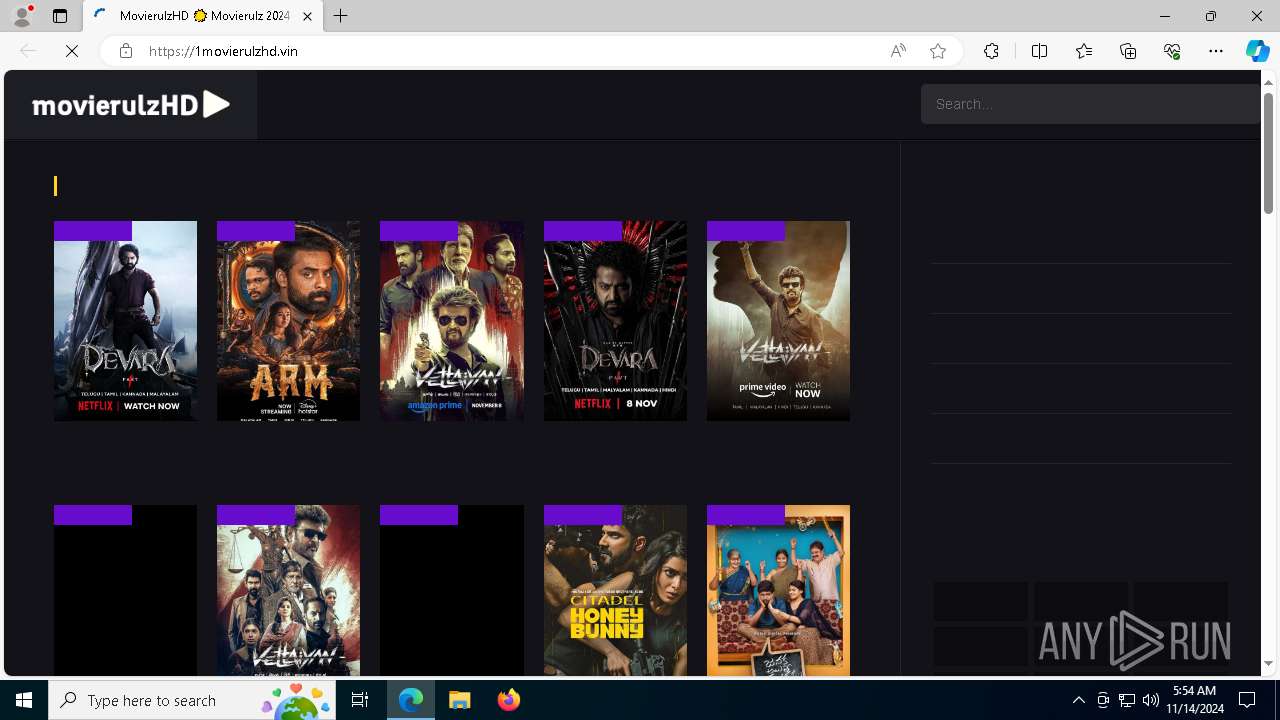1280x720 pixels.
Task: Click page scrollbar down arrow
Action: [x=1269, y=663]
